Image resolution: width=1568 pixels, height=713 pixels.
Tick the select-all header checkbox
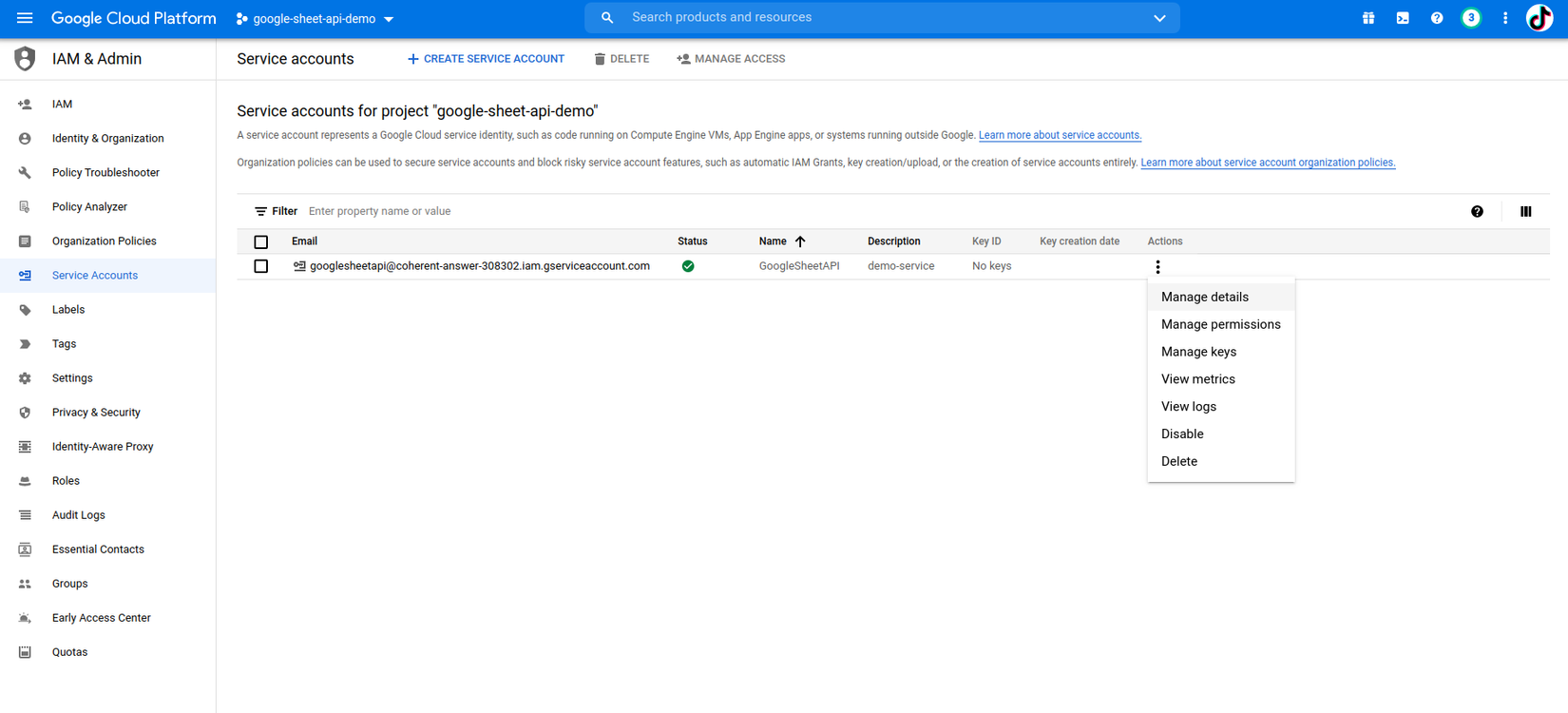261,241
